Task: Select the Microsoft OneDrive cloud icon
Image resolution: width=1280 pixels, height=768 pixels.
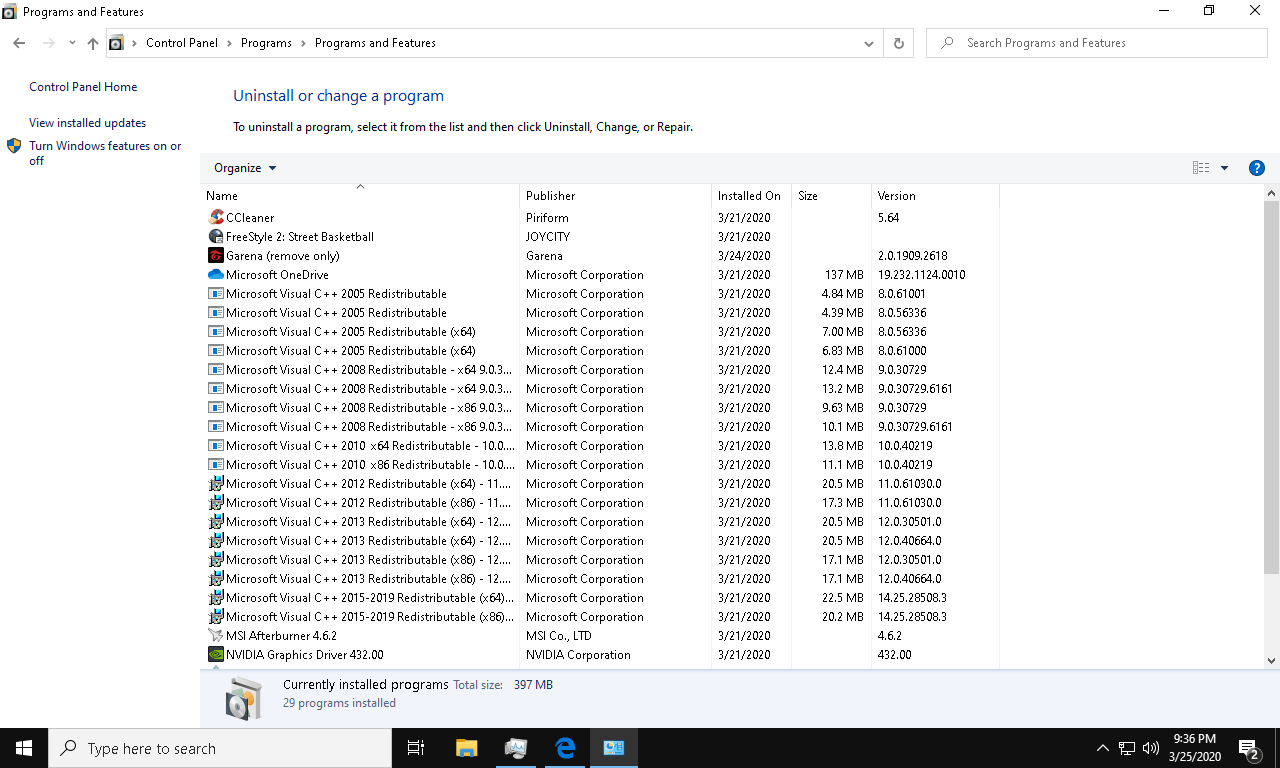Action: click(216, 275)
